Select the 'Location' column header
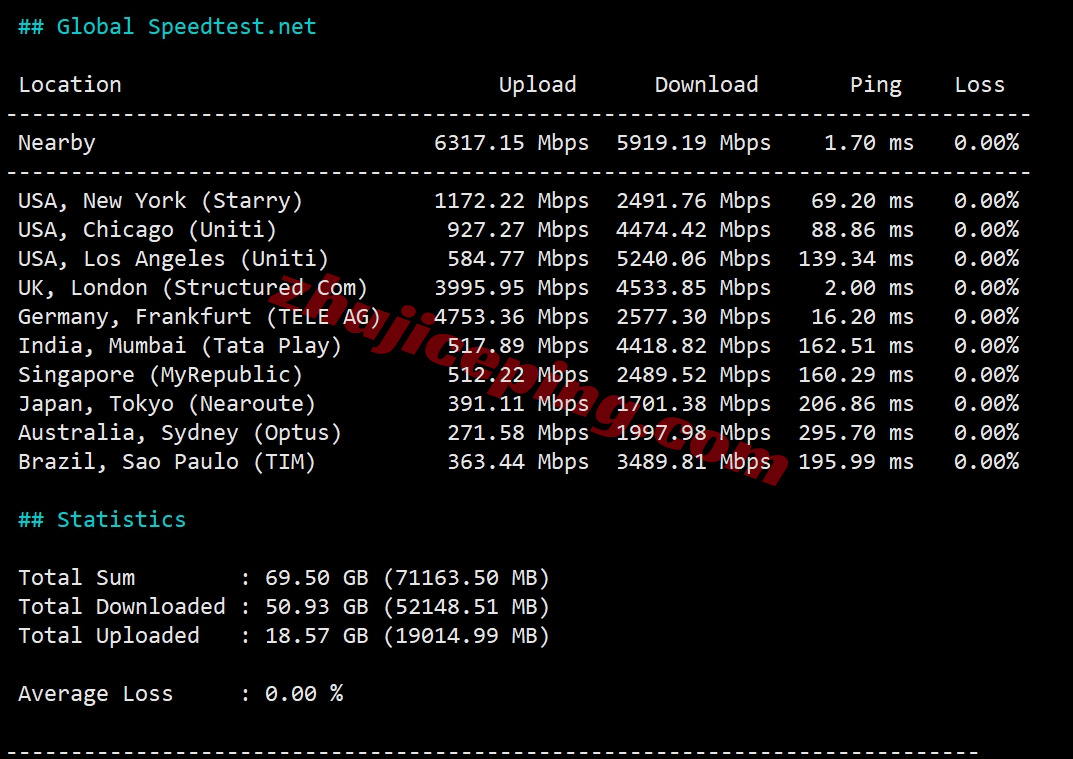This screenshot has width=1073, height=759. pyautogui.click(x=70, y=84)
